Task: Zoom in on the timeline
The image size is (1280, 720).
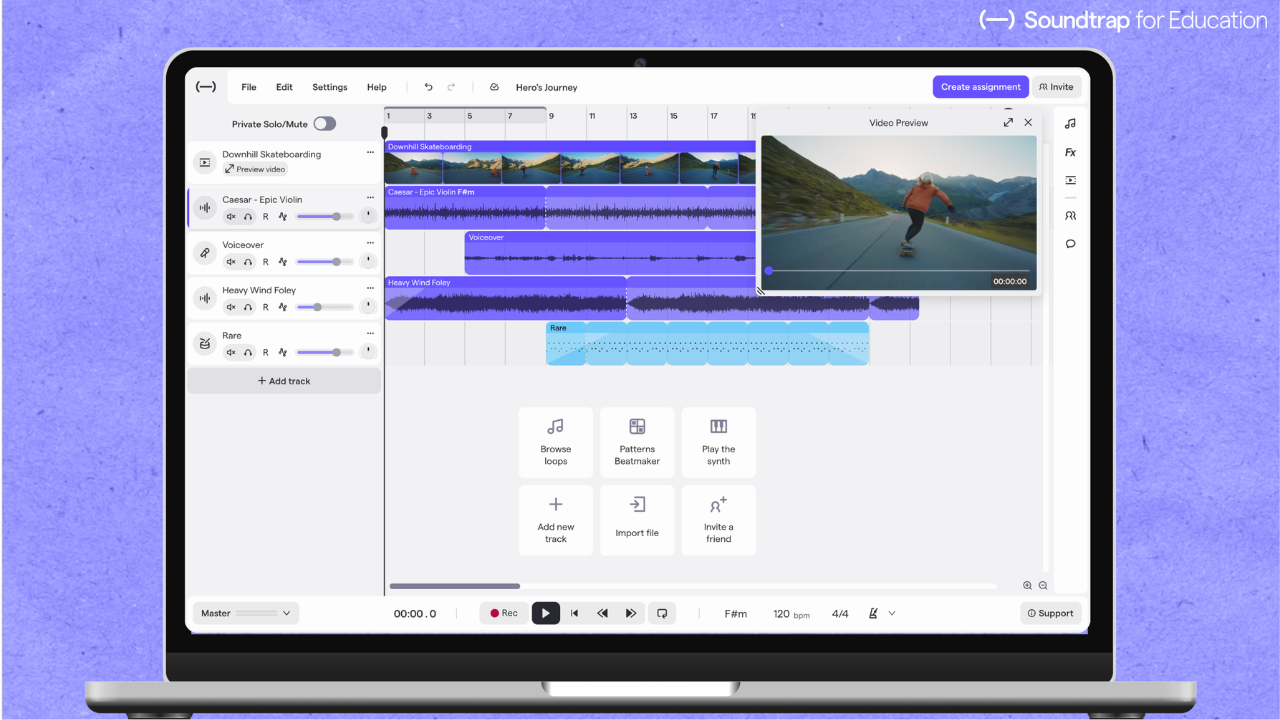Action: point(1027,586)
